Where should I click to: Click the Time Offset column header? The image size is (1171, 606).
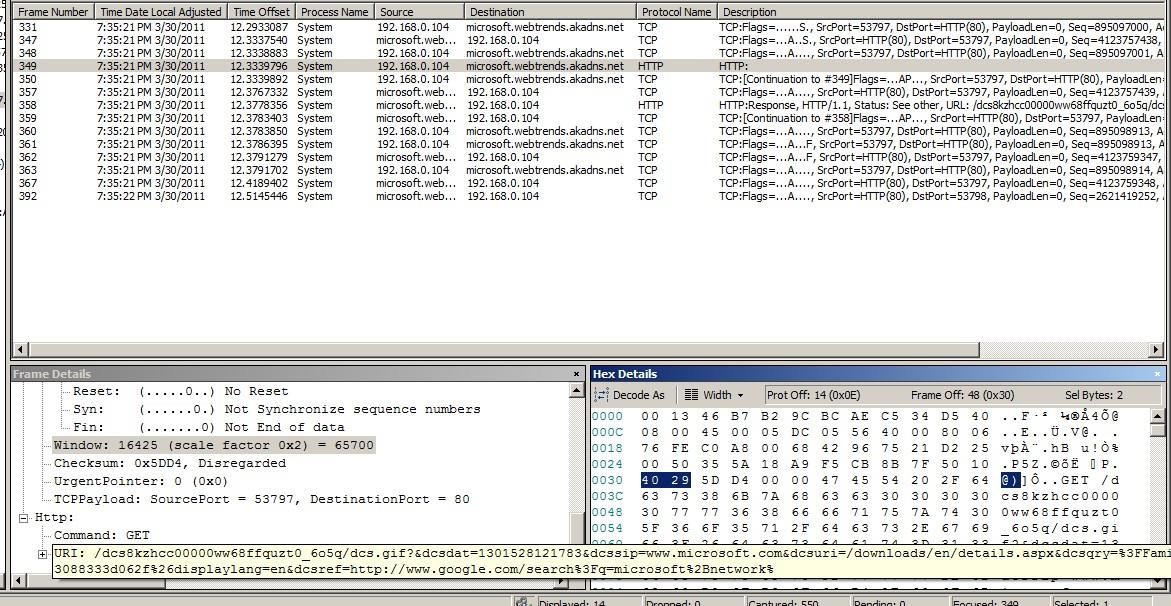[x=259, y=12]
